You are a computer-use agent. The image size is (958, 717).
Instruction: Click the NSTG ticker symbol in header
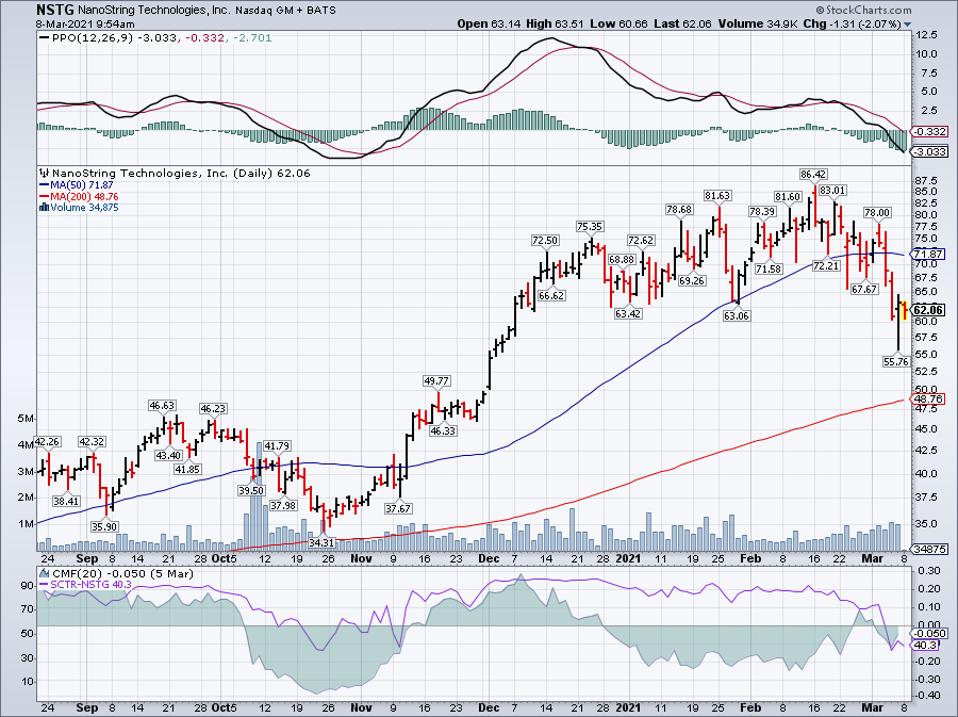coord(55,10)
